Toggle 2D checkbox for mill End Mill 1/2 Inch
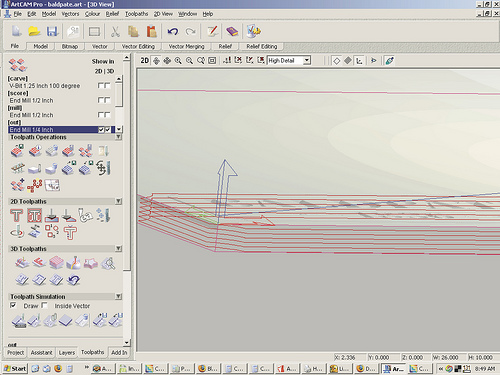Viewport: 500px width, 375px height. 101,115
